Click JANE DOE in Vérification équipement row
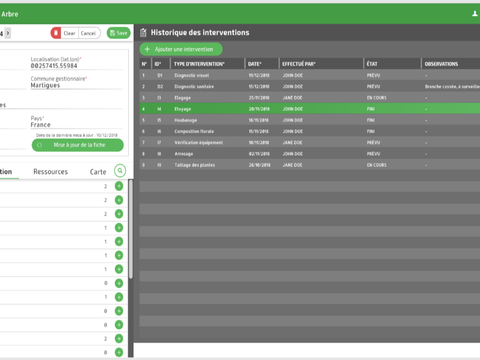 [292, 142]
